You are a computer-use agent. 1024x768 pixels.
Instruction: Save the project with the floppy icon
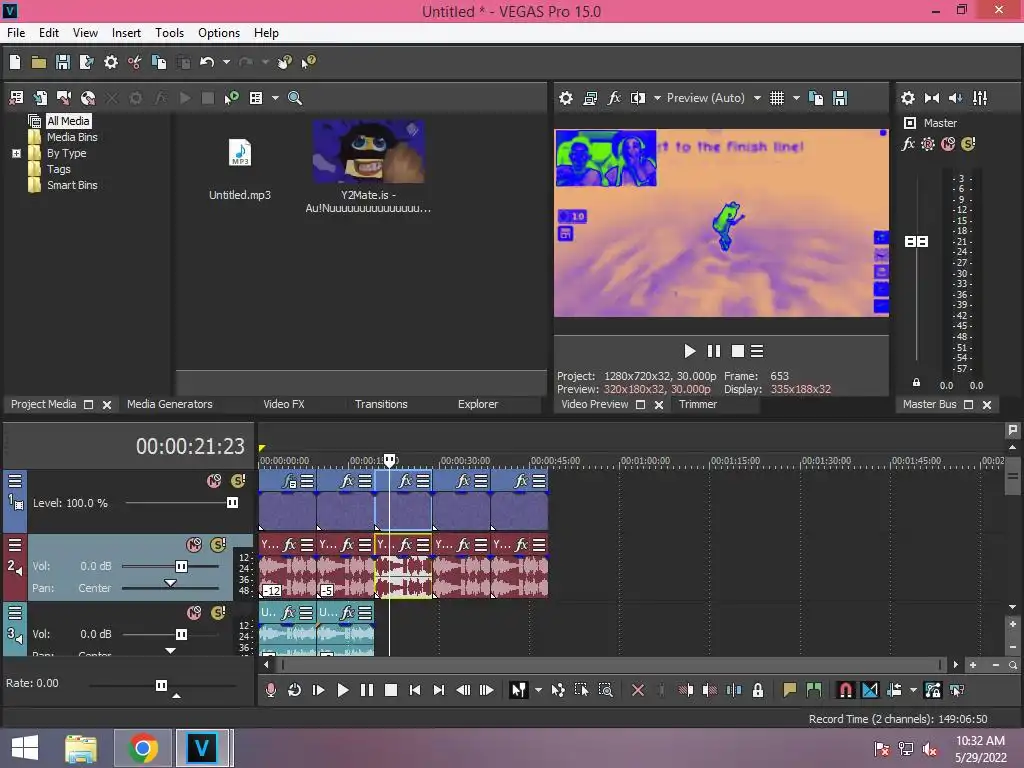click(x=63, y=62)
